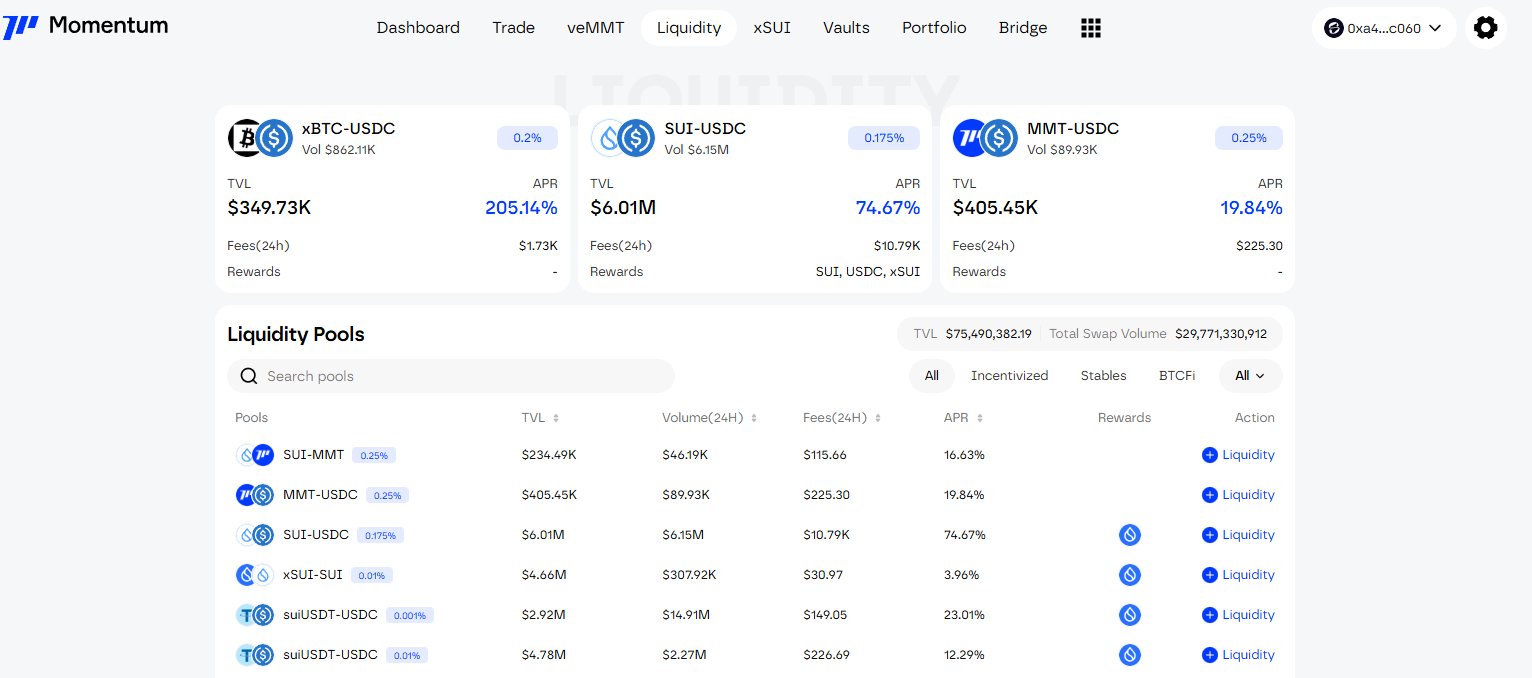Click the plus icon in SUI-MMT row

pyautogui.click(x=1209, y=455)
